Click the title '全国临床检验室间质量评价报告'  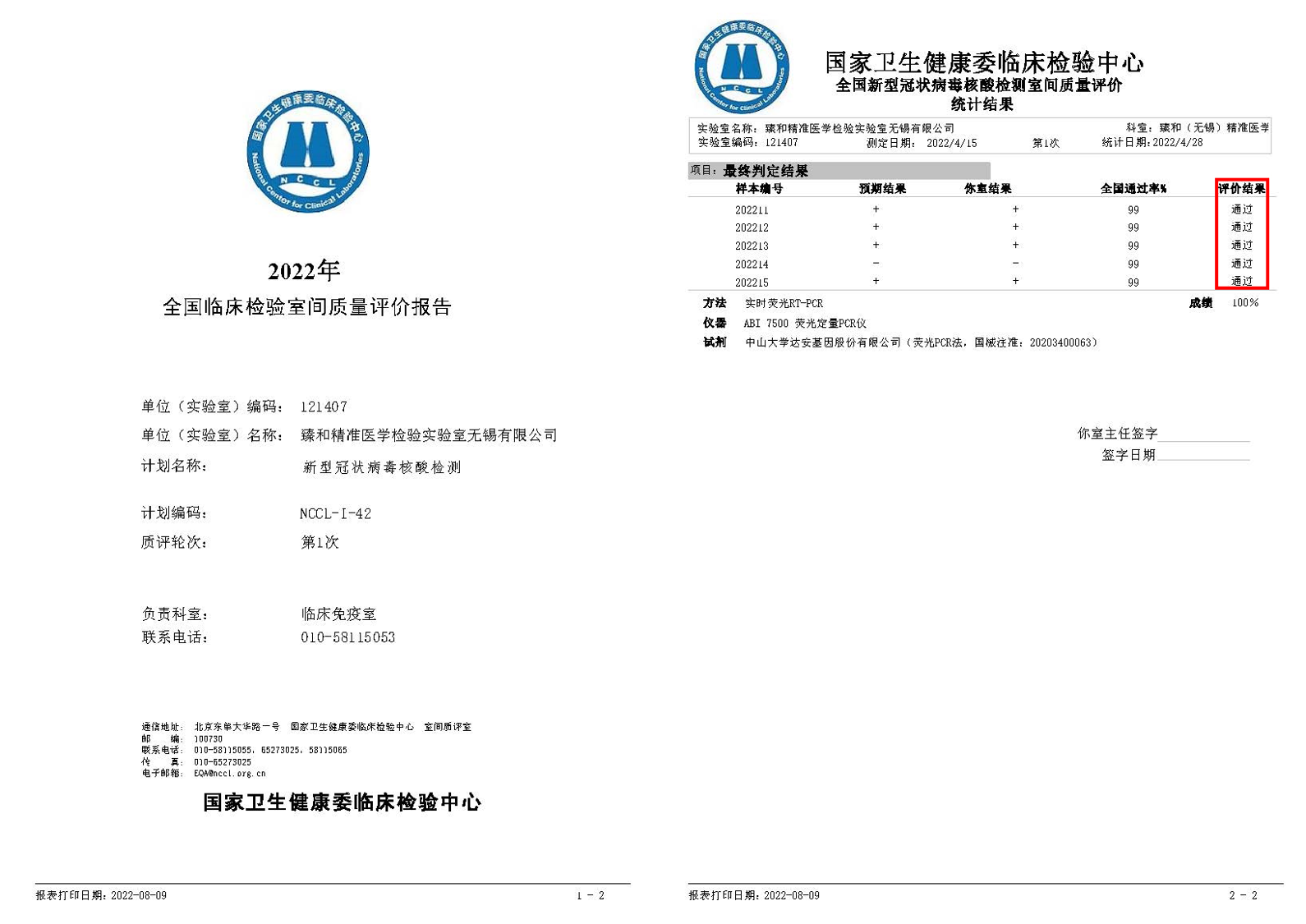coord(307,307)
